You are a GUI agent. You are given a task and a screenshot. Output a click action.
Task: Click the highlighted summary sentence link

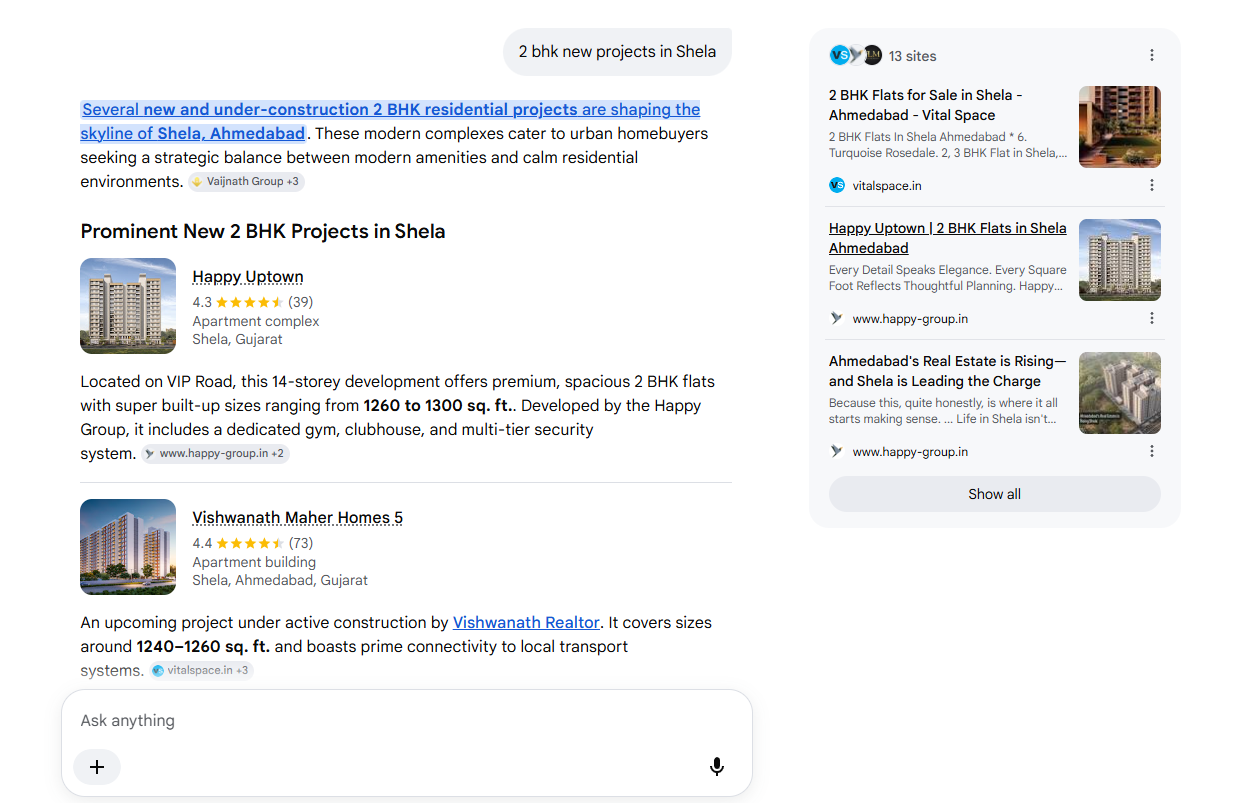pyautogui.click(x=390, y=121)
